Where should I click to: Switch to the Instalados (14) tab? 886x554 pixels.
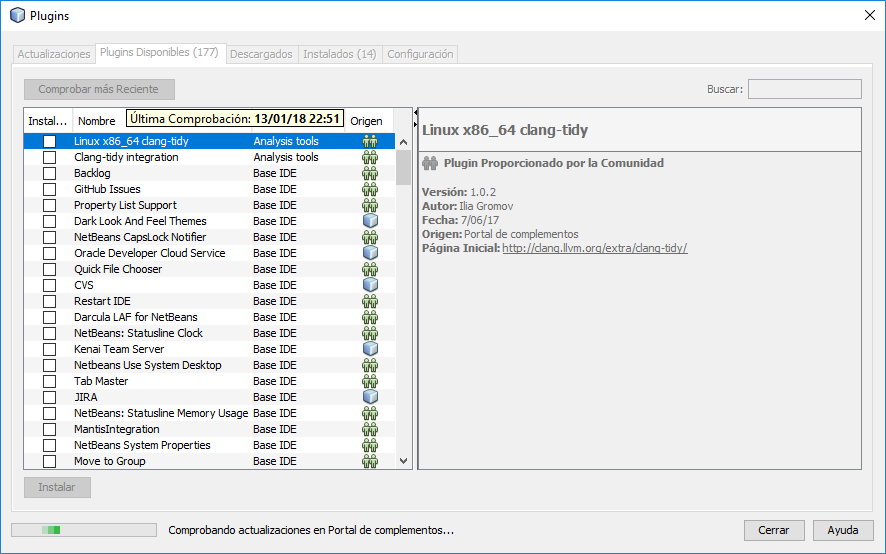[339, 54]
